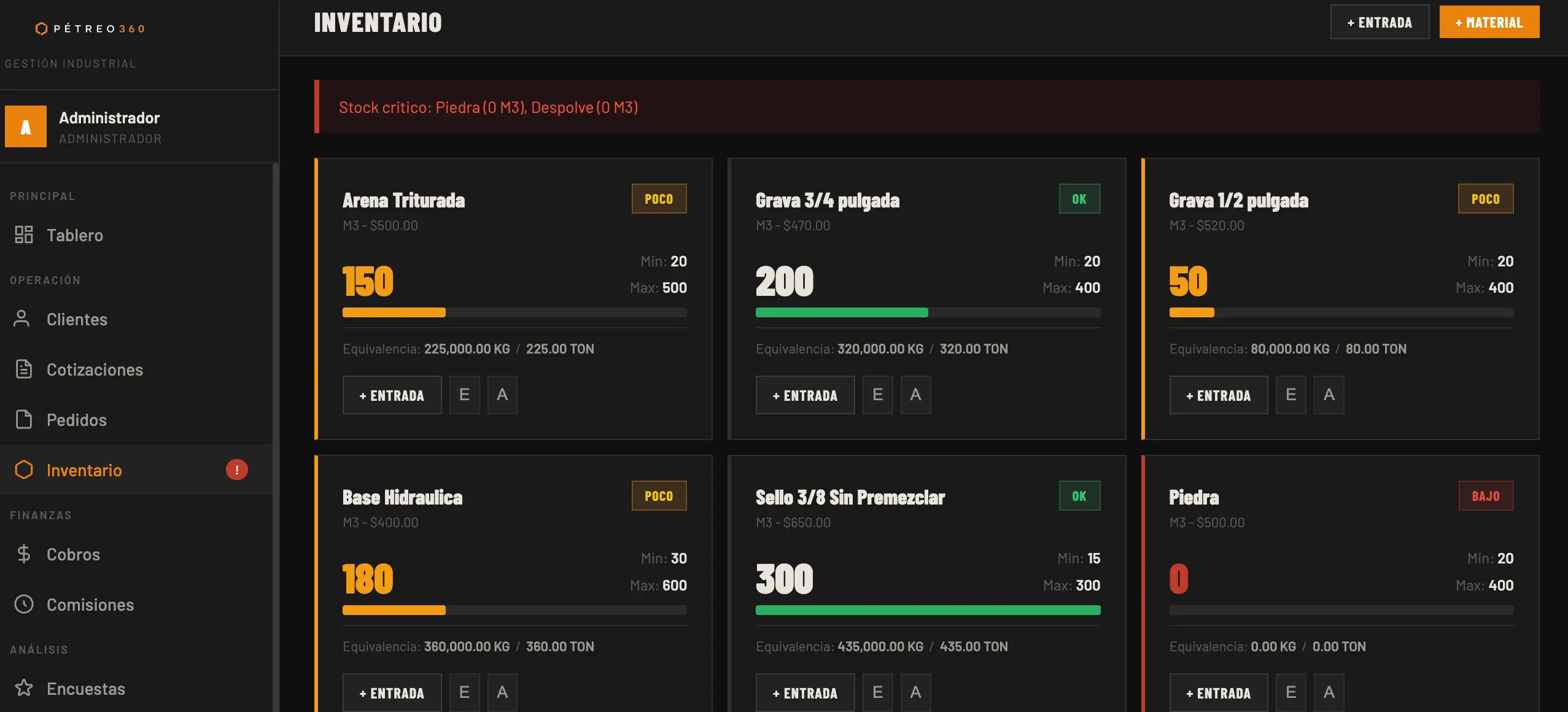Add entrada for Grava 1/2 pulgada
This screenshot has width=1568, height=712.
(1219, 395)
